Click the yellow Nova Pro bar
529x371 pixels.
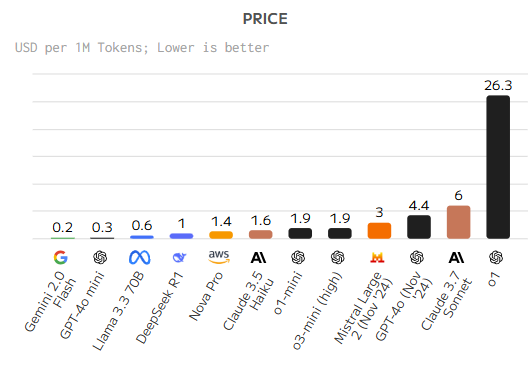click(221, 235)
